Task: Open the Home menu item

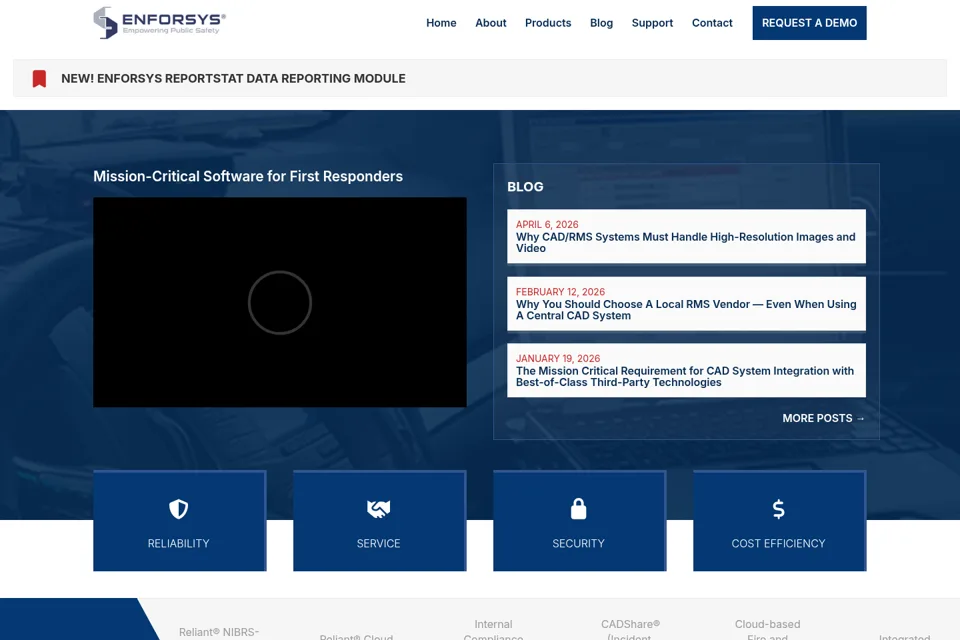Action: (441, 23)
